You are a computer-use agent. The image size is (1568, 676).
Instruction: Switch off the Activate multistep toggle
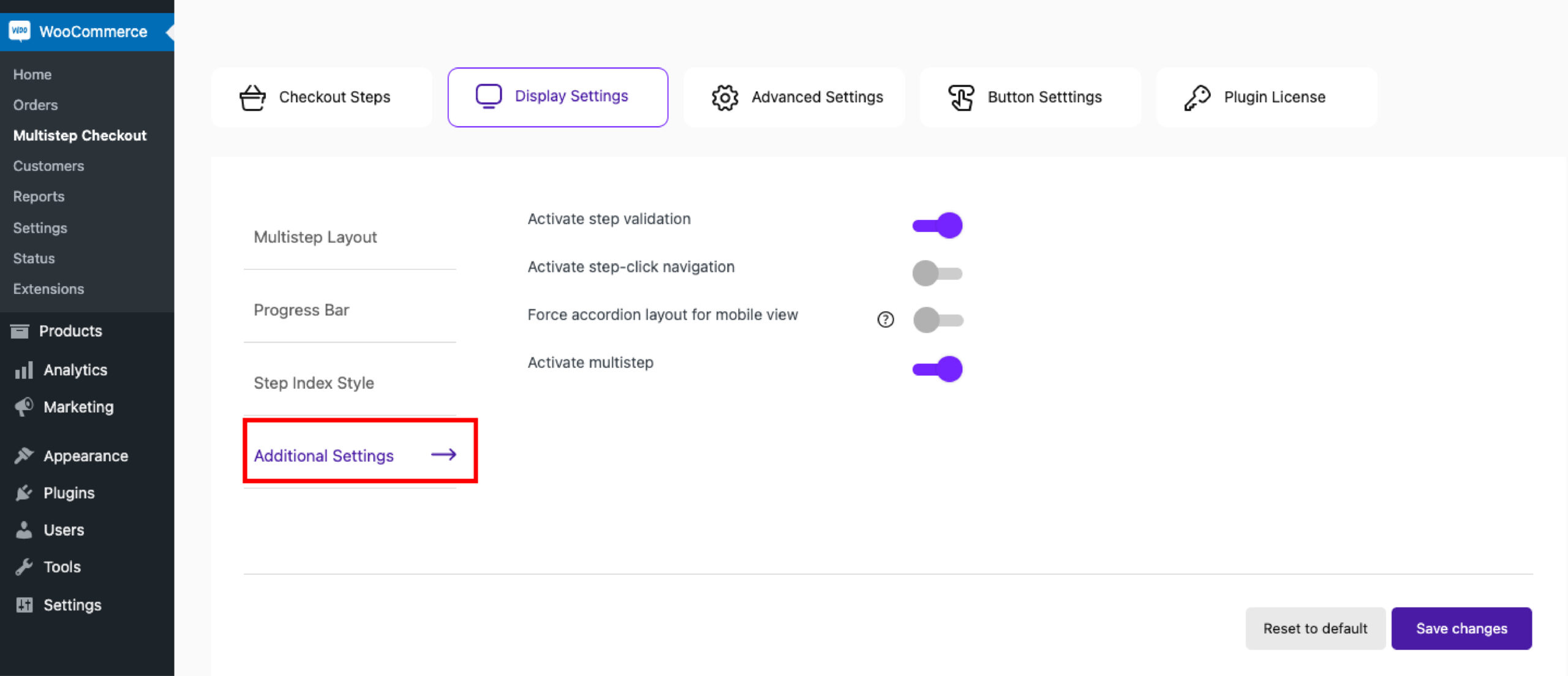[937, 369]
